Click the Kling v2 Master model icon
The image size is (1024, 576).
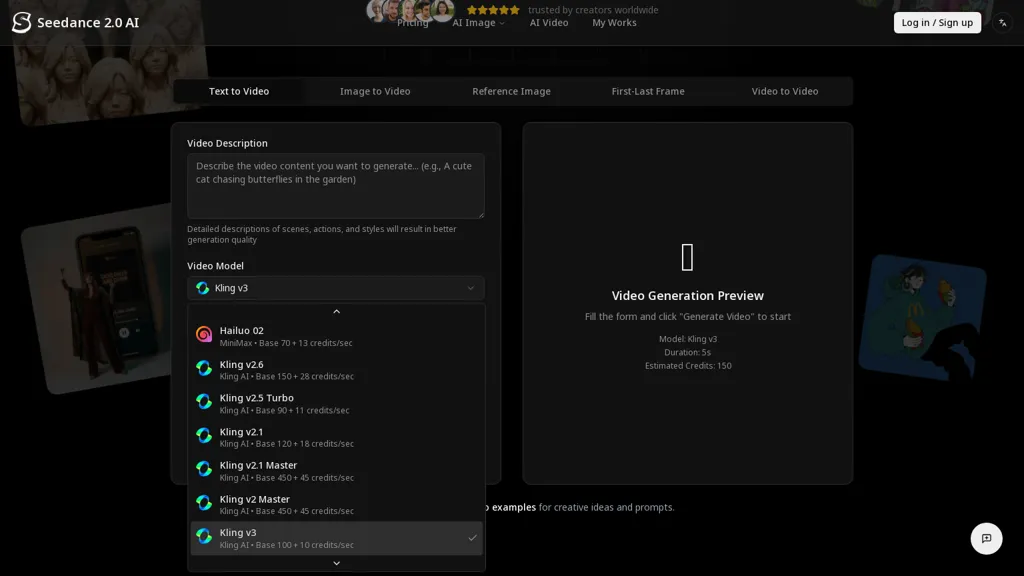(x=204, y=503)
